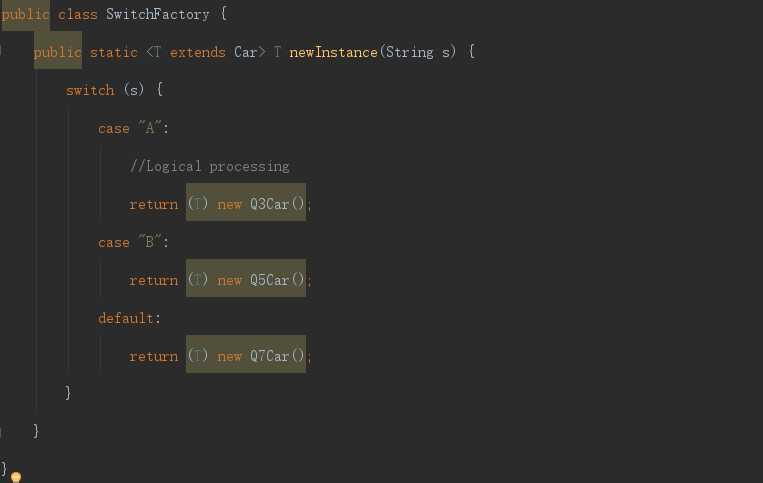Click the extends keyword
Image resolution: width=763 pixels, height=483 pixels.
[198, 52]
